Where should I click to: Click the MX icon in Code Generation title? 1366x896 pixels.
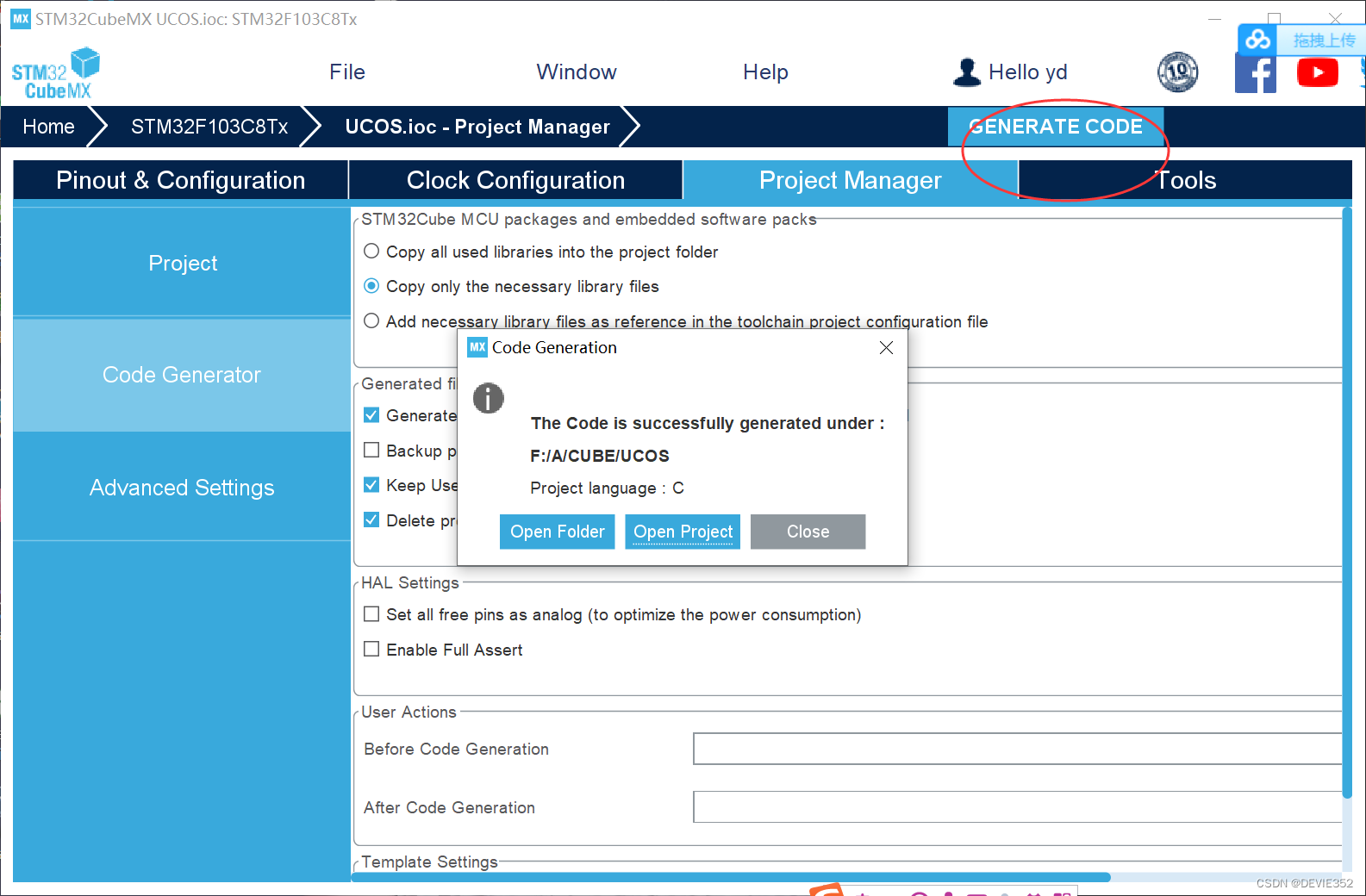(x=477, y=347)
